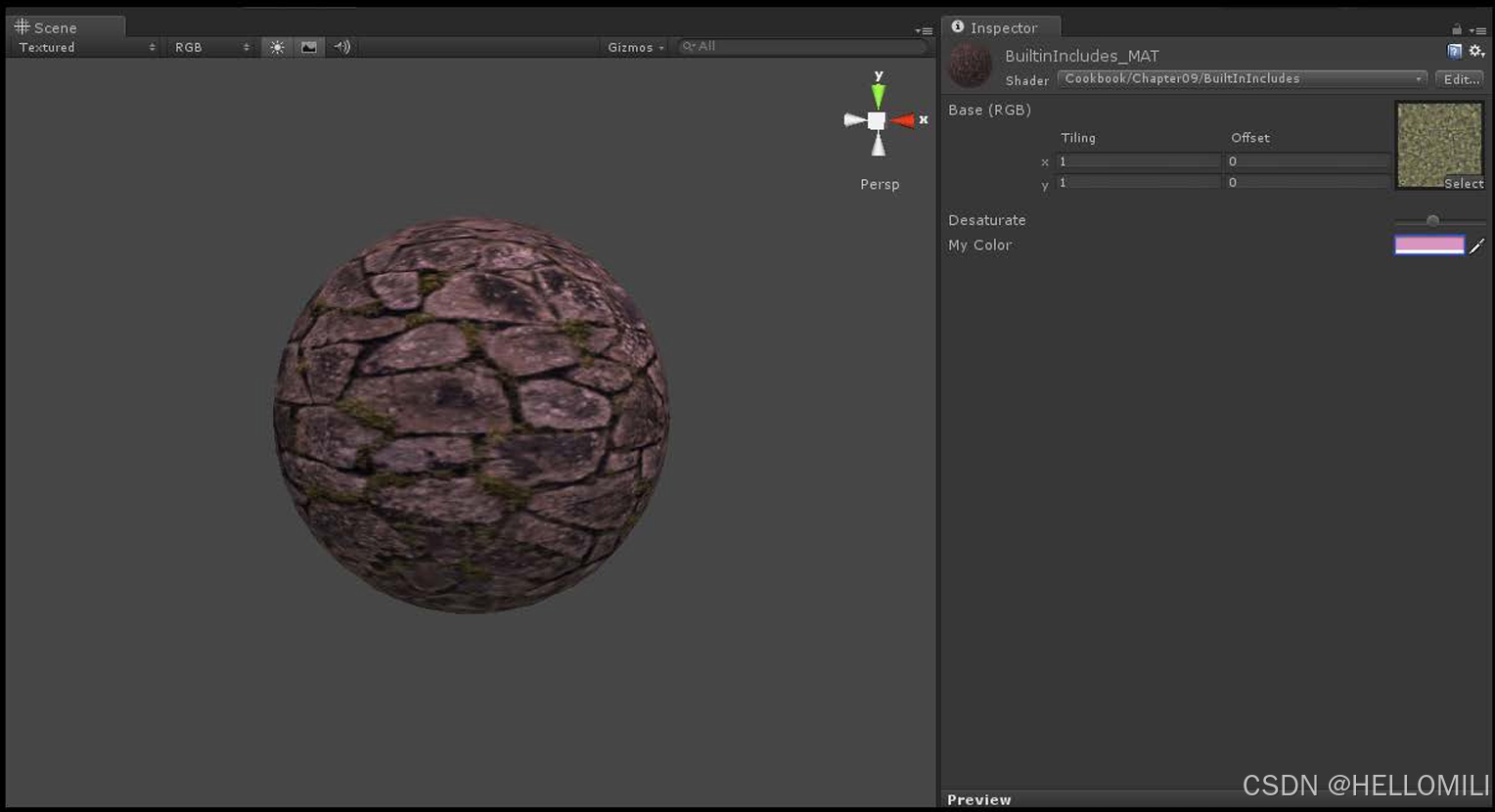The width and height of the screenshot is (1495, 812).
Task: Open the Textured draw mode dropdown
Action: [x=83, y=47]
